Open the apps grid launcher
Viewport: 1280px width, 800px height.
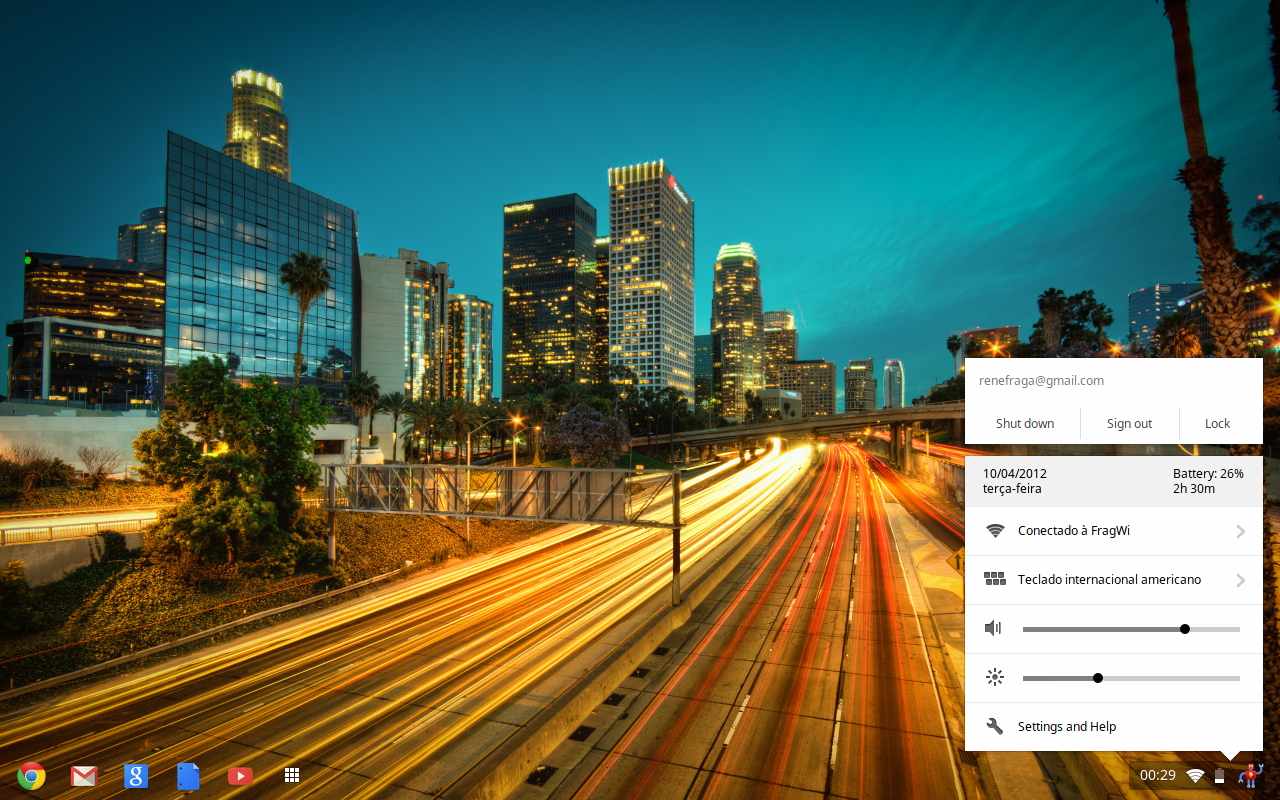tap(292, 775)
